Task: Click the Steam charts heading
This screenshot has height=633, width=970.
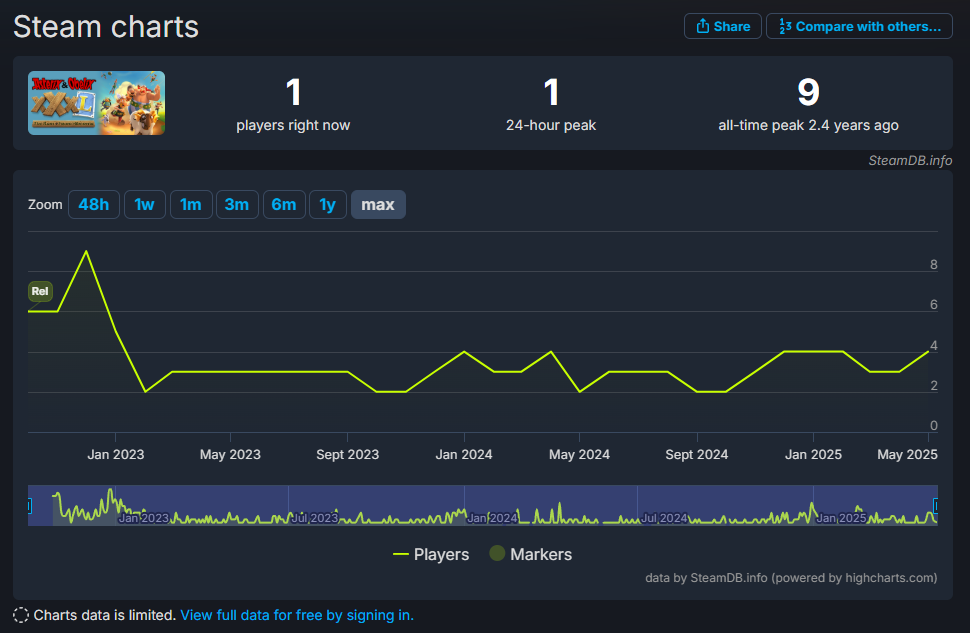Action: coord(106,27)
